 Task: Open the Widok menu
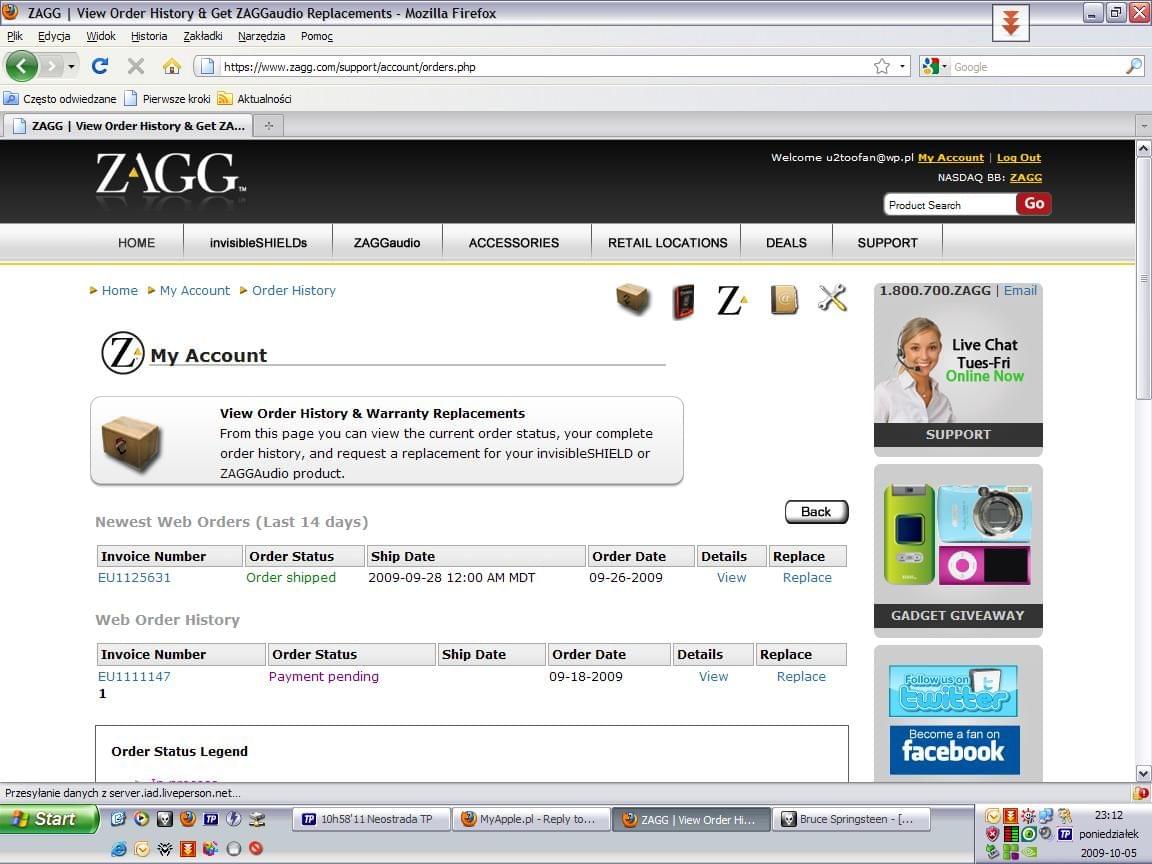pyautogui.click(x=101, y=36)
